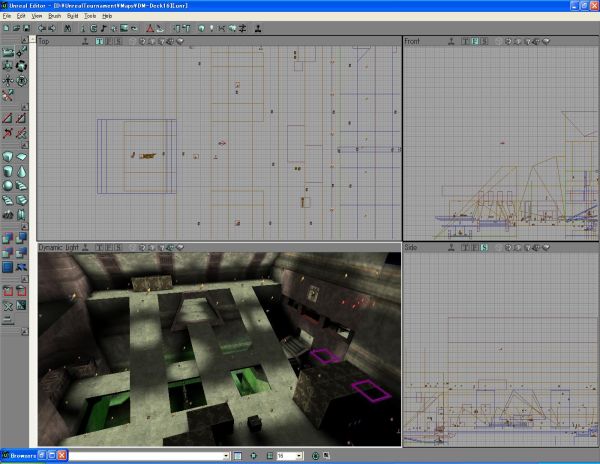Open the View menu
The height and width of the screenshot is (464, 600).
pos(37,16)
